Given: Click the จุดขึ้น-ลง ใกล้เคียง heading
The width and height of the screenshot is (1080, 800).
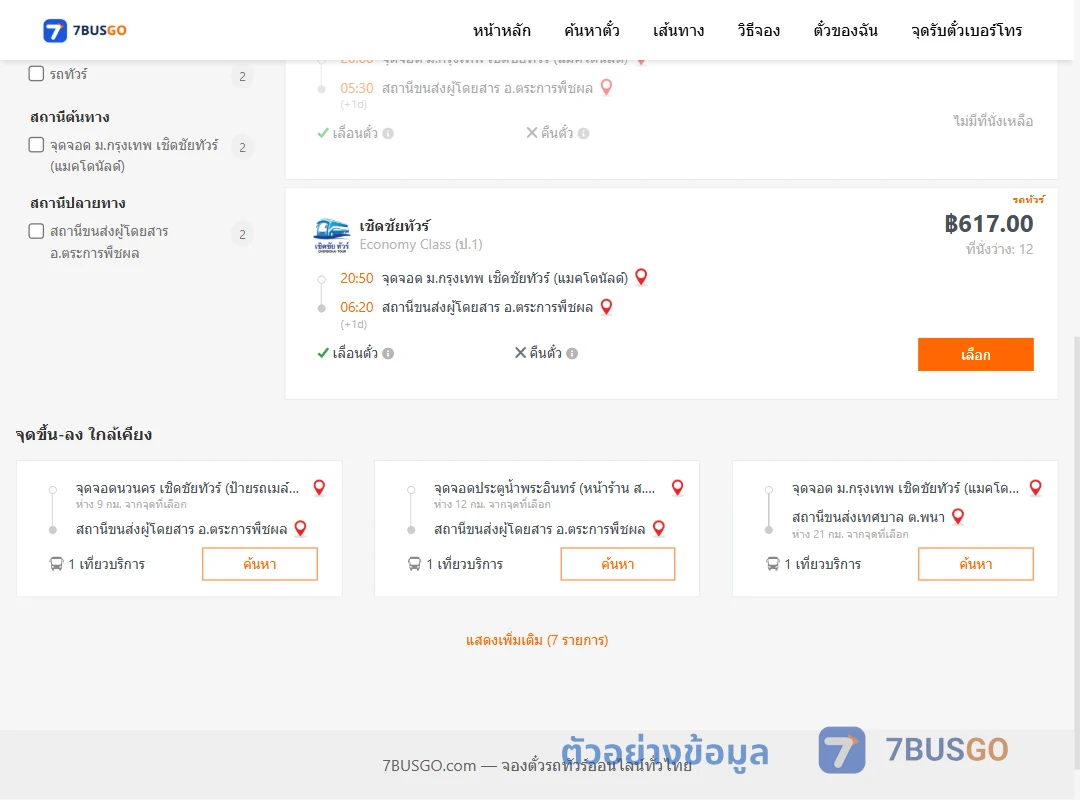Looking at the screenshot, I should (x=83, y=434).
